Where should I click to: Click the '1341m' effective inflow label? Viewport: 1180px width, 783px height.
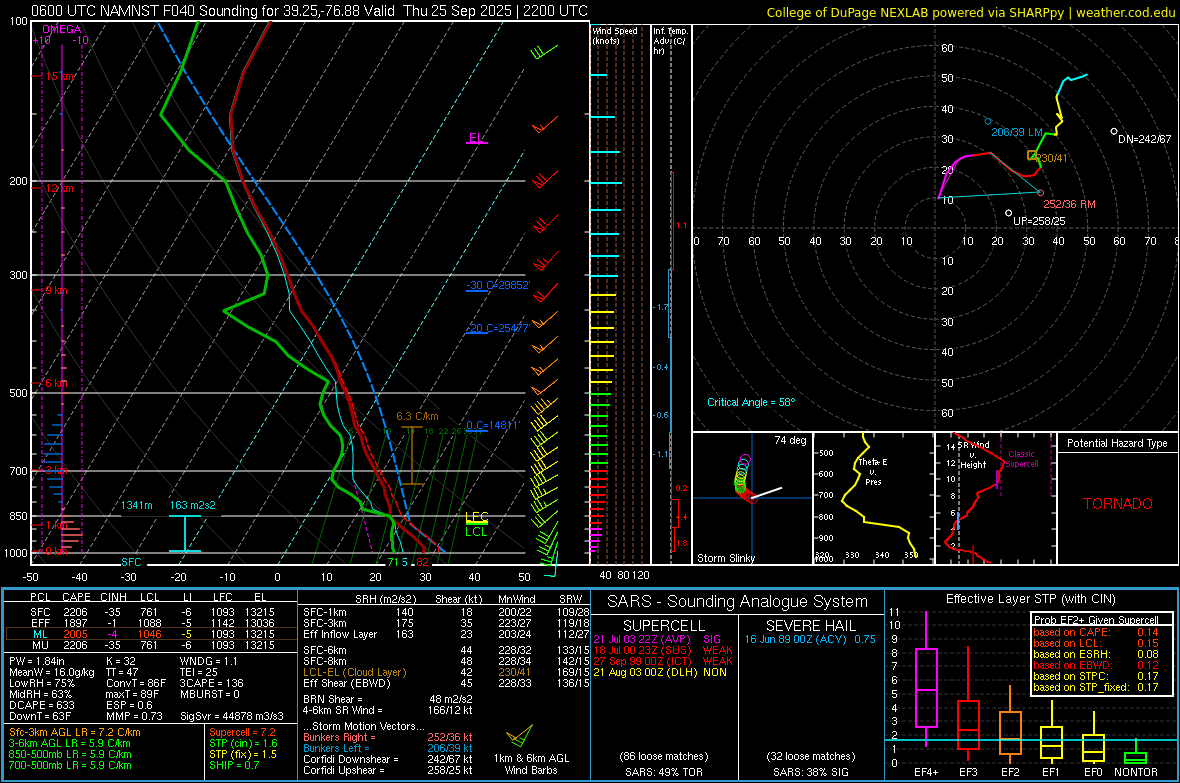pos(136,505)
